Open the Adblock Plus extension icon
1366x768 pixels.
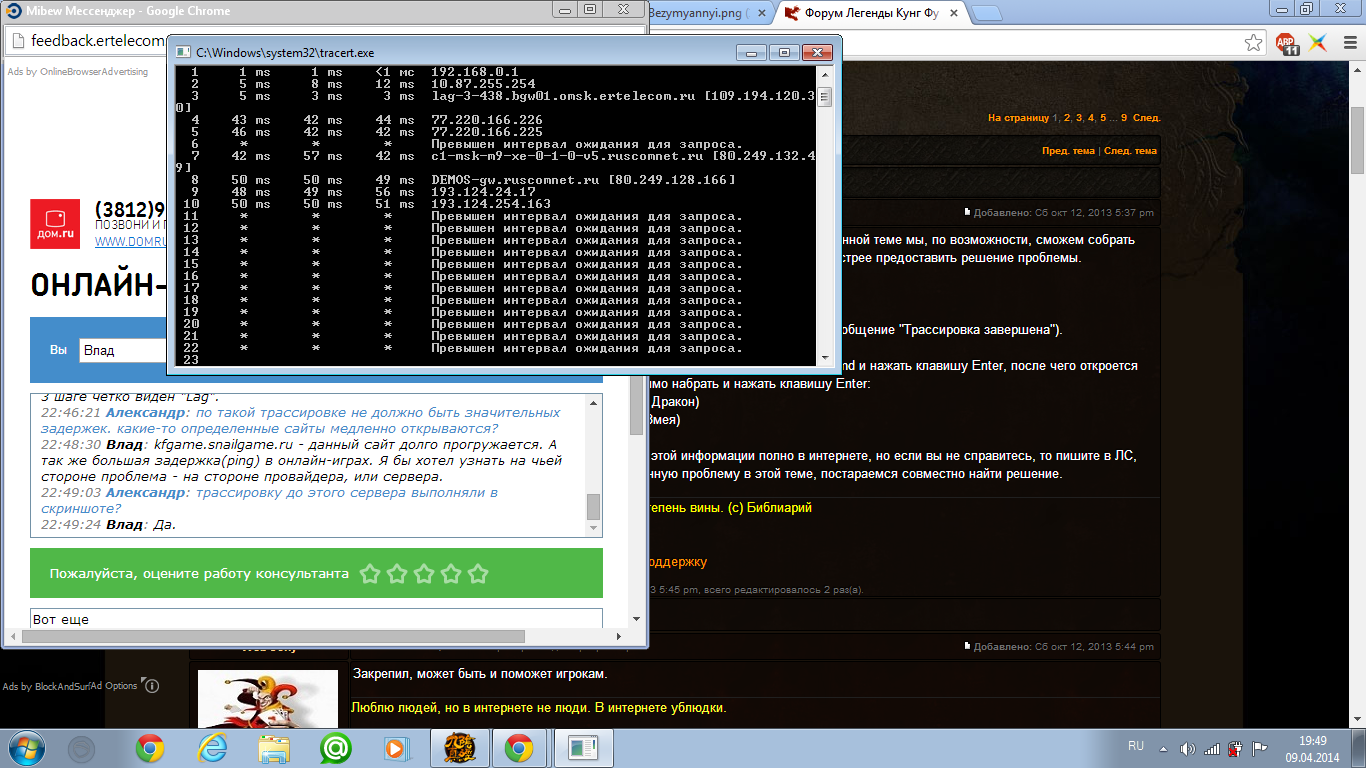(1286, 43)
